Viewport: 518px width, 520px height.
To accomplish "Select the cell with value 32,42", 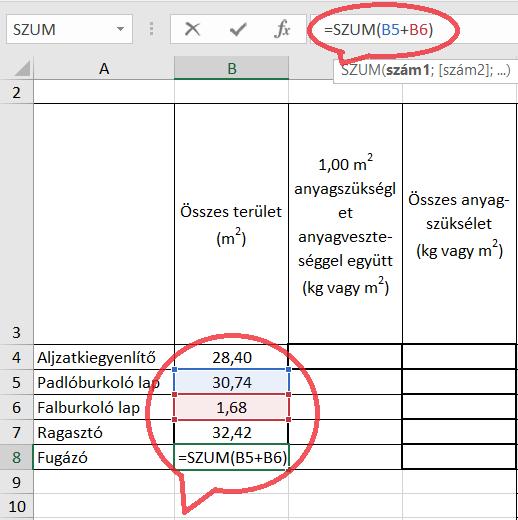I will coord(231,432).
